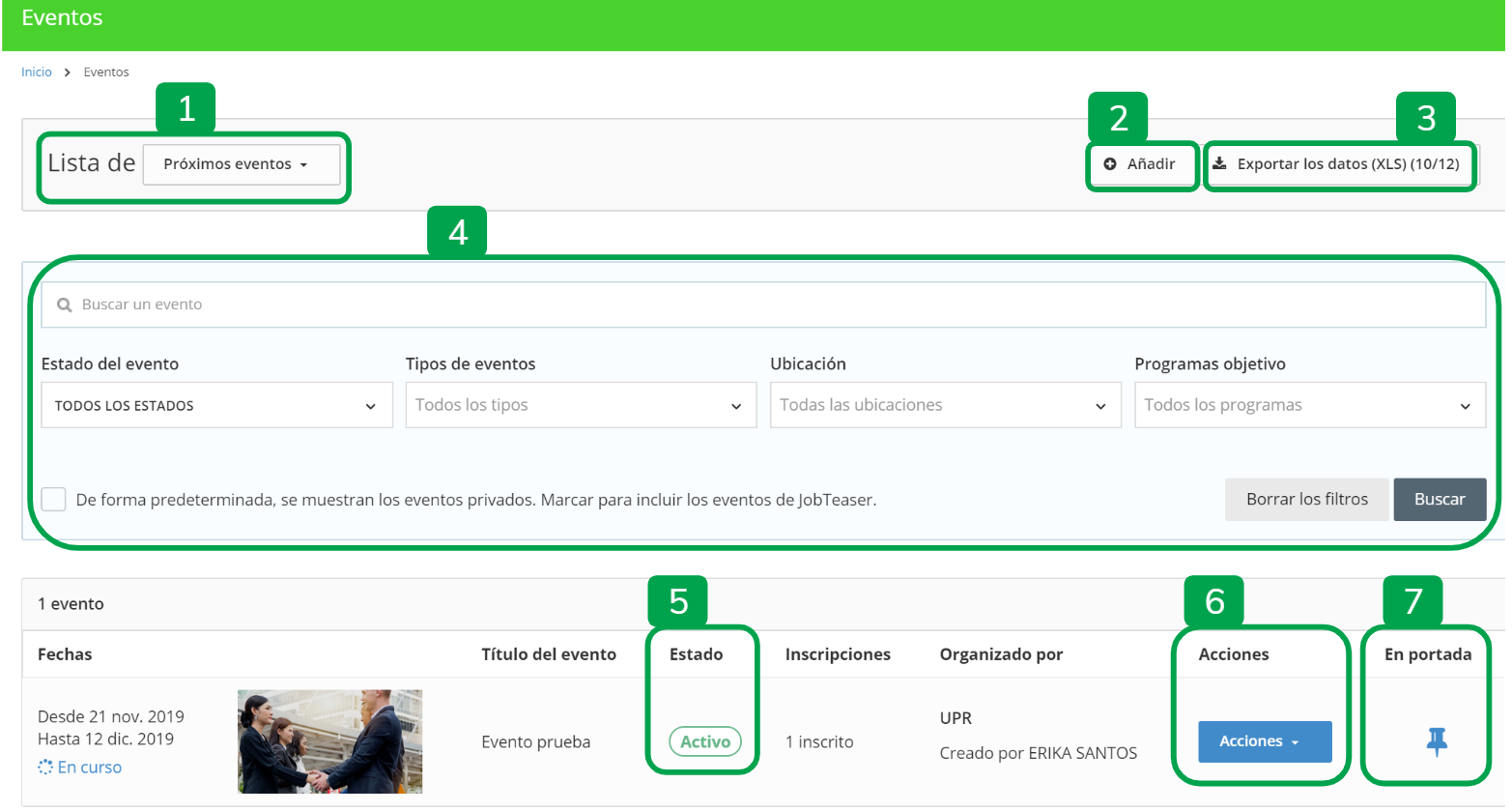Screen dimensions: 1512x812
Task: Click the Evento prueba event title
Action: click(536, 742)
